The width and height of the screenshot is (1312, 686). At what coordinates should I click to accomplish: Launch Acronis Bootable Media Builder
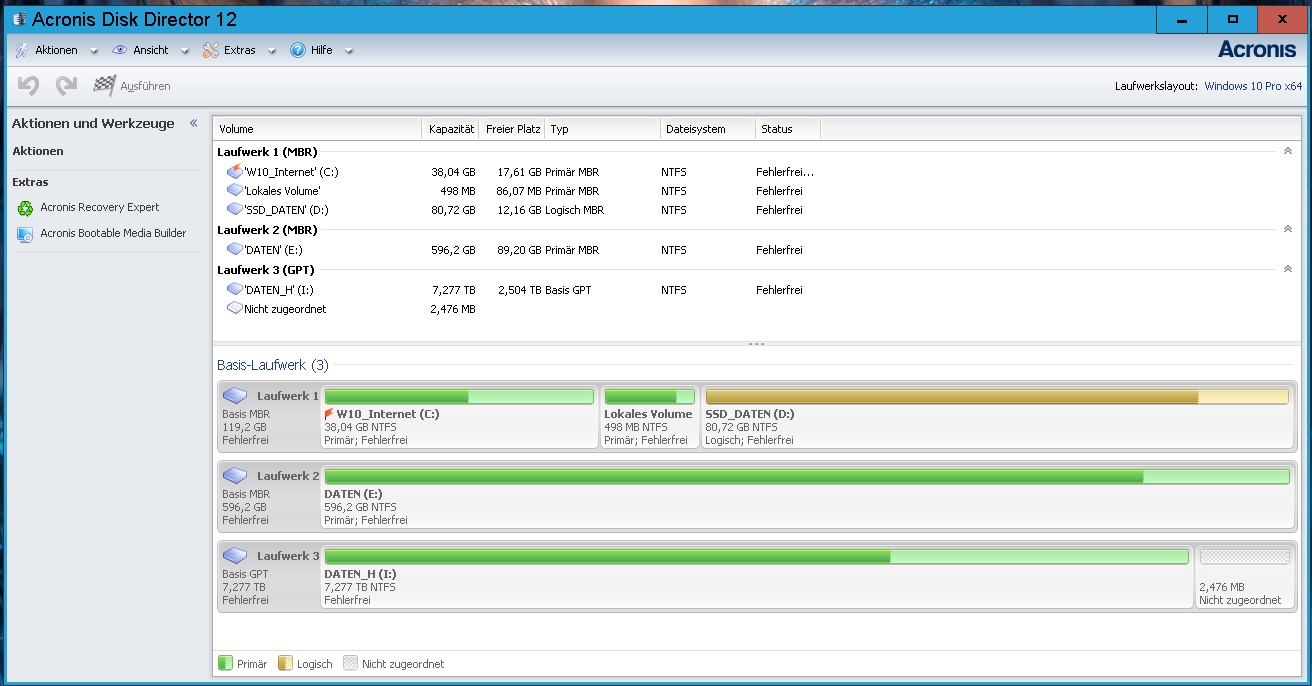[113, 233]
